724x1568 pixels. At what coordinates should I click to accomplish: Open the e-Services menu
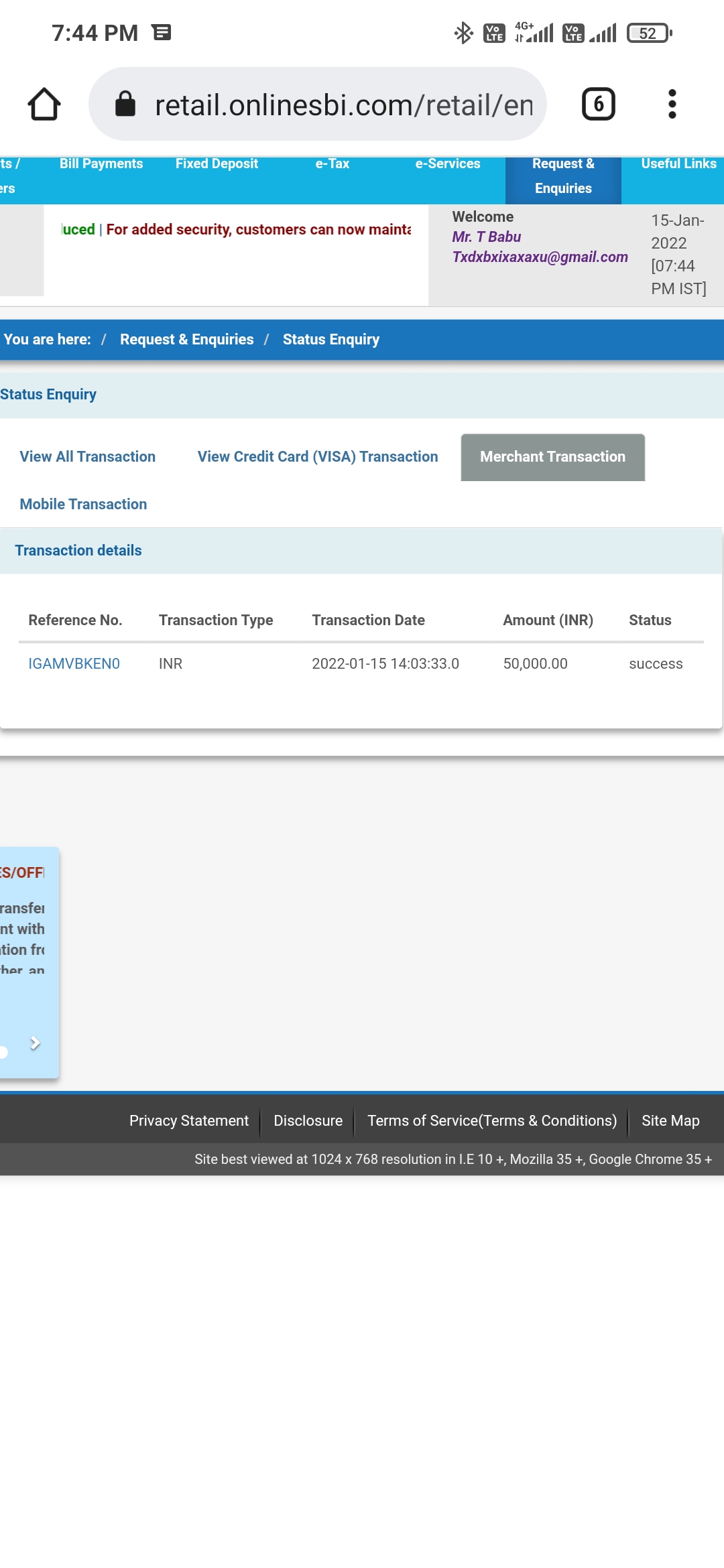coord(447,164)
